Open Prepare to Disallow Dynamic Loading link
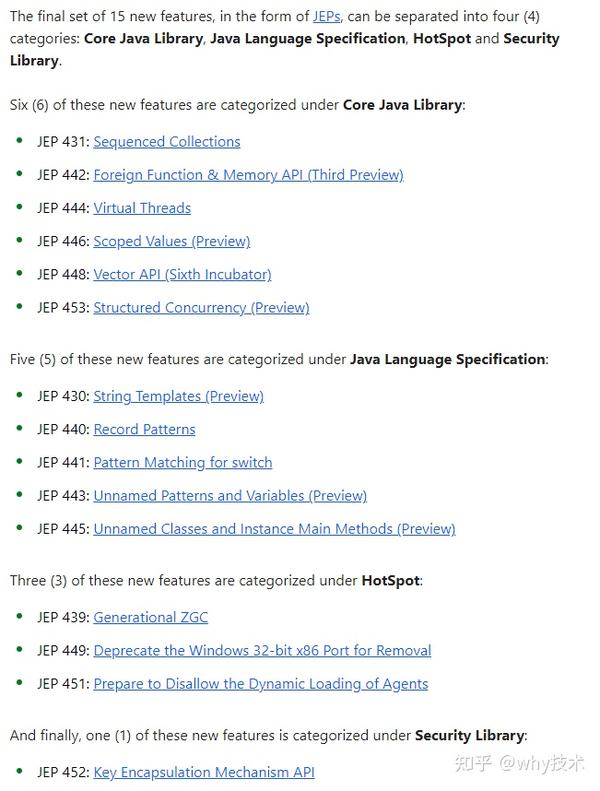Viewport: 600px width, 791px height. (260, 684)
